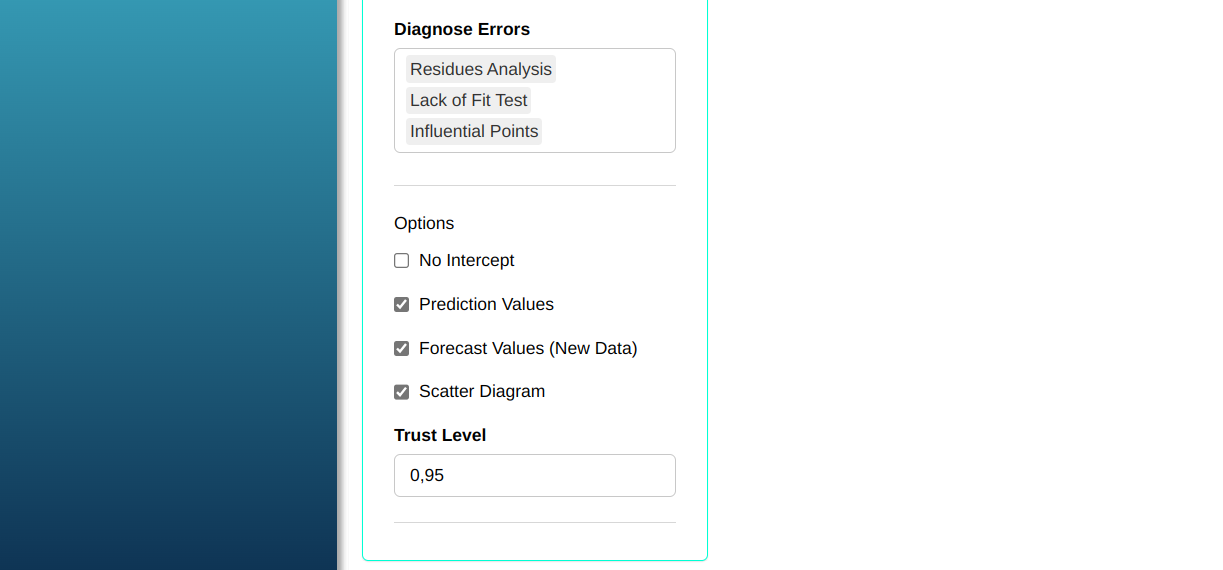Click the "Scatter Diagram" label text
This screenshot has height=570, width=1223.
click(482, 391)
